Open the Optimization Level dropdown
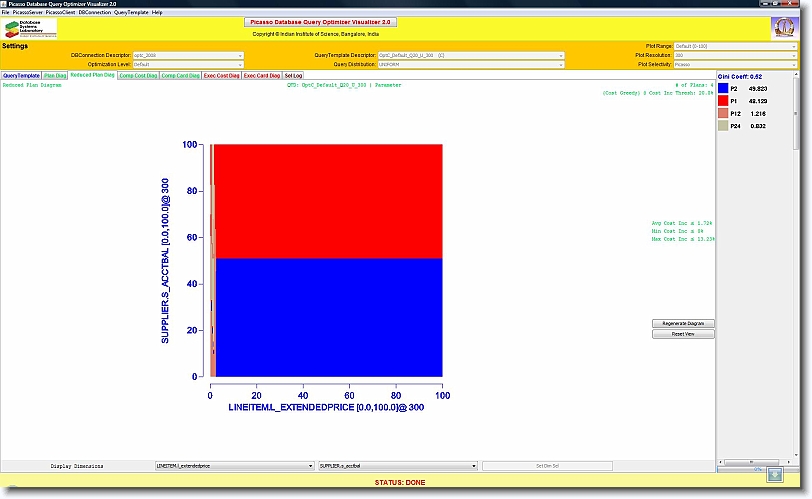Viewport: 812px width, 499px height. tap(188, 63)
